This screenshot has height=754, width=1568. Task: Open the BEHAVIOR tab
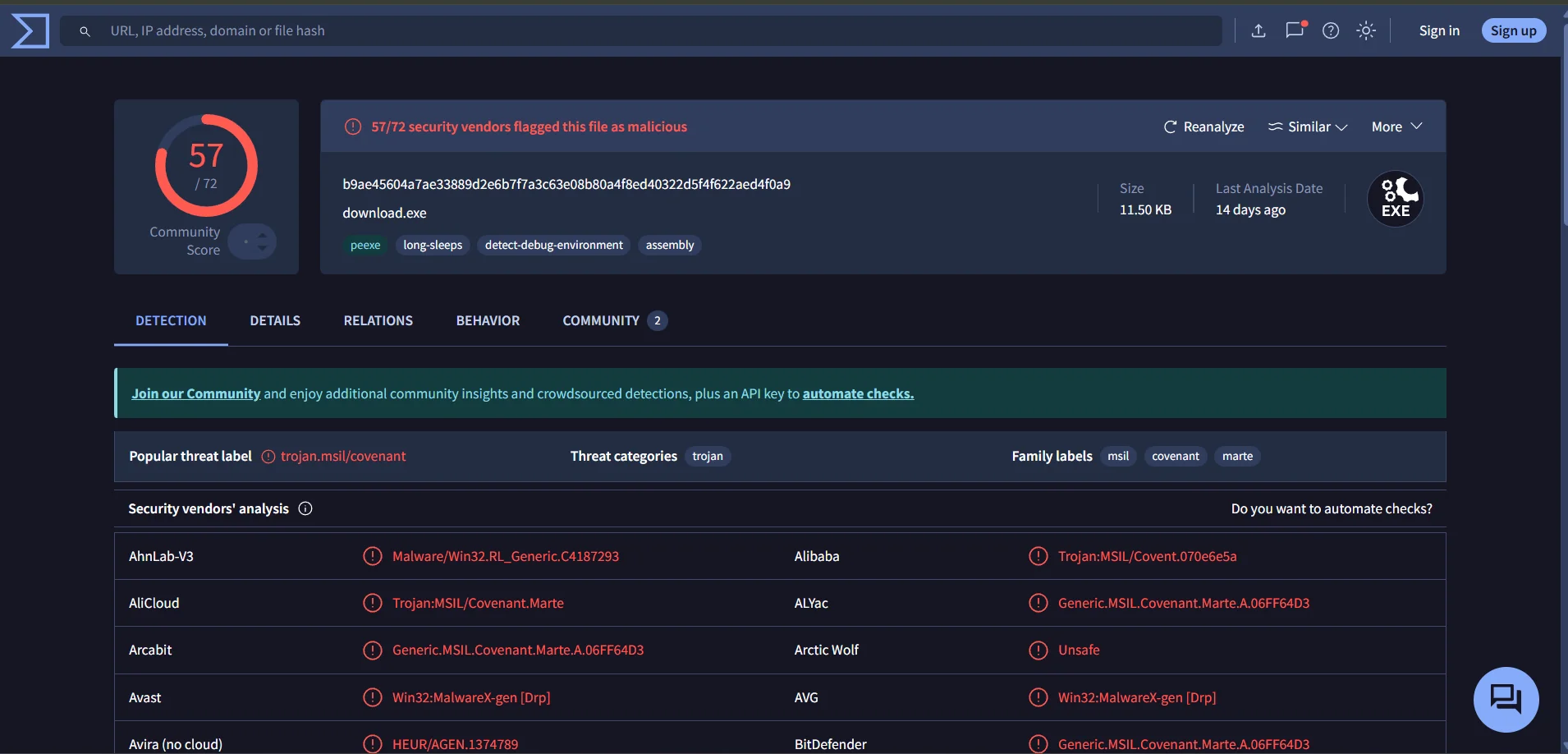coord(488,320)
